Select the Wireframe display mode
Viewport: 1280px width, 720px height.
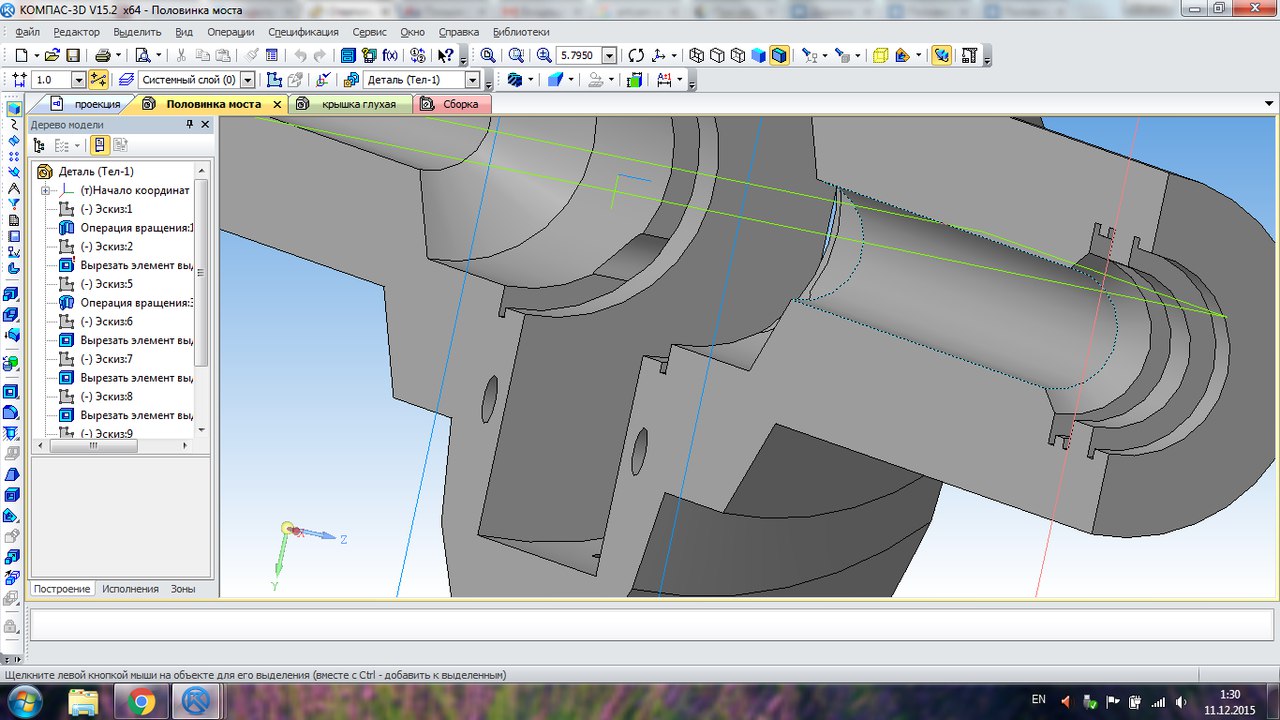pos(697,56)
